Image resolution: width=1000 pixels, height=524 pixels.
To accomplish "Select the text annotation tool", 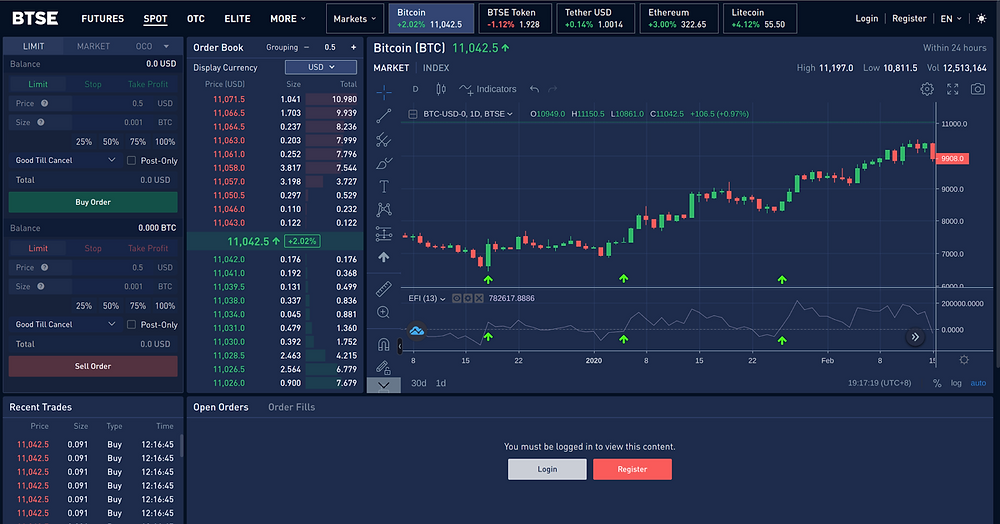I will 384,186.
